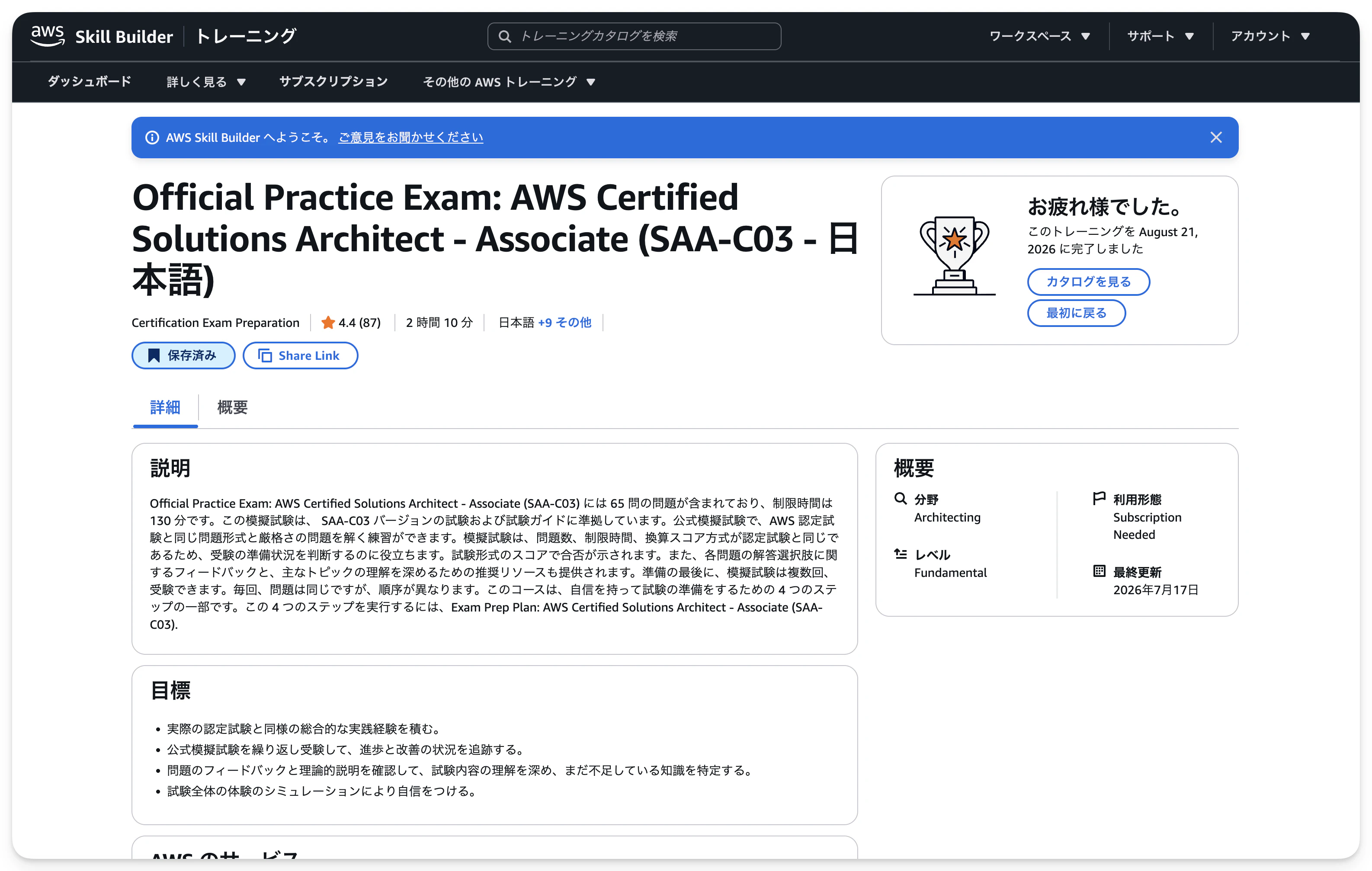
Task: Click the level icon beside レベル
Action: (x=900, y=554)
